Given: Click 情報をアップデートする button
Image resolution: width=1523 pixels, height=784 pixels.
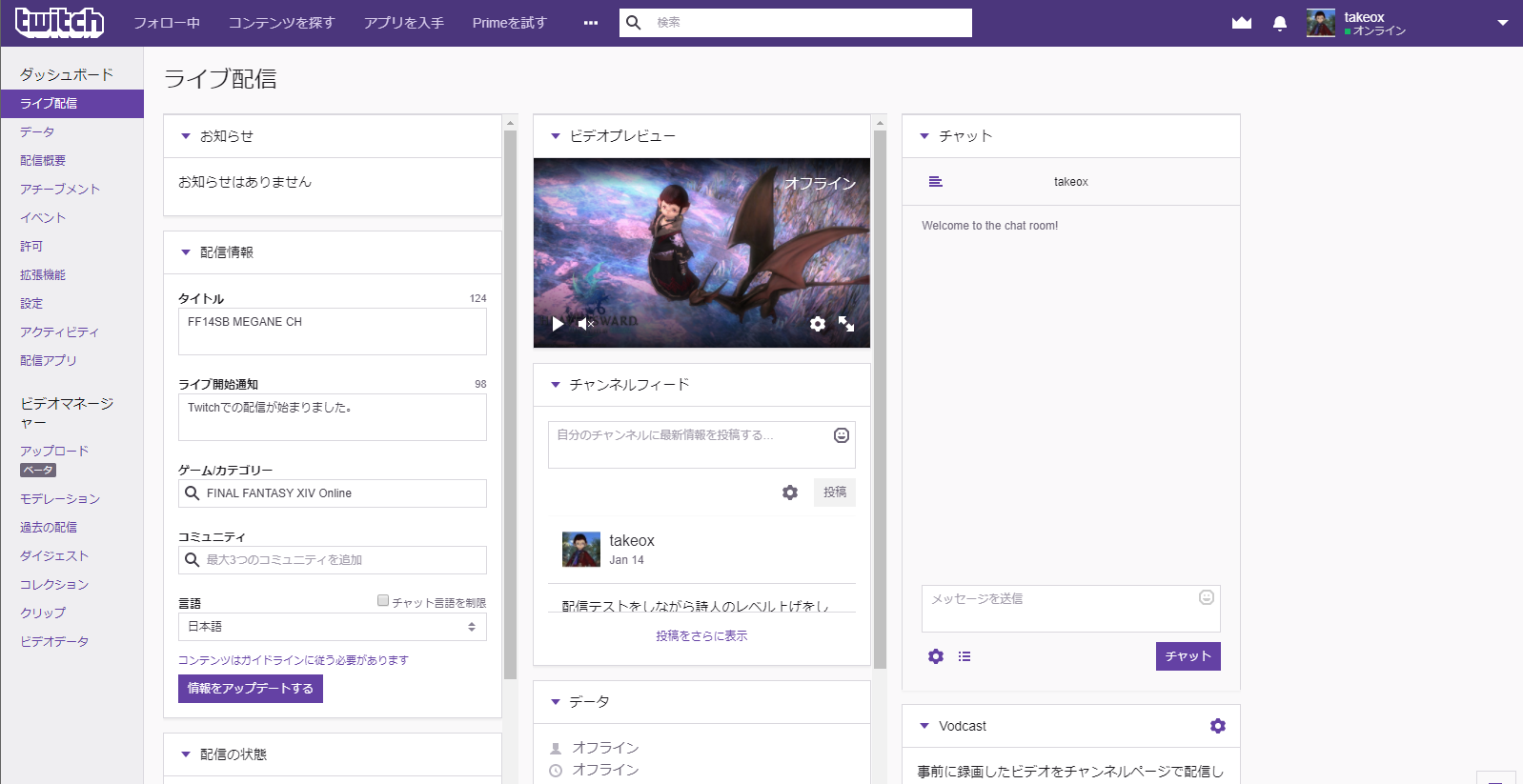Looking at the screenshot, I should point(251,689).
